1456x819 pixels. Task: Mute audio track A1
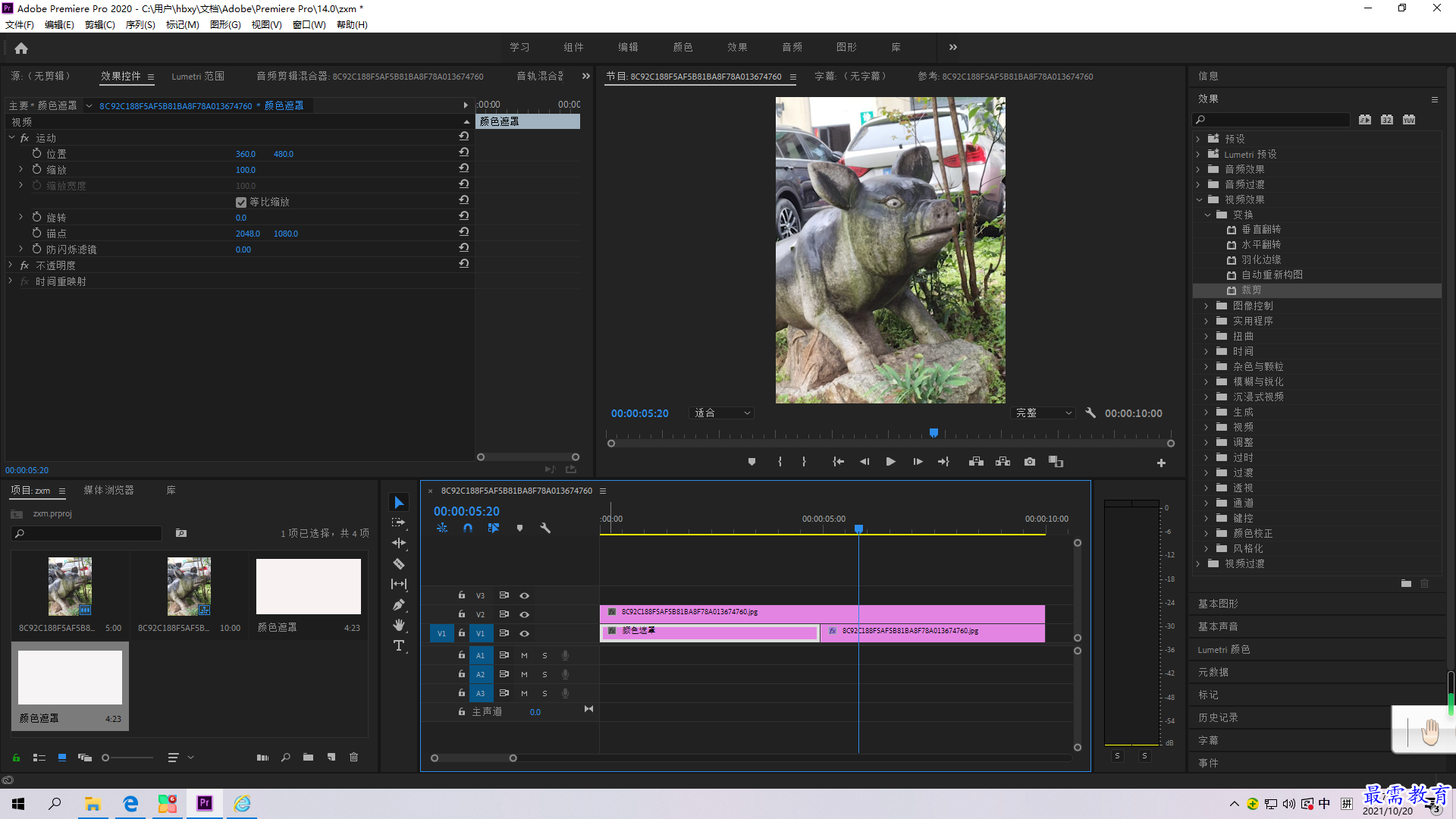(524, 655)
